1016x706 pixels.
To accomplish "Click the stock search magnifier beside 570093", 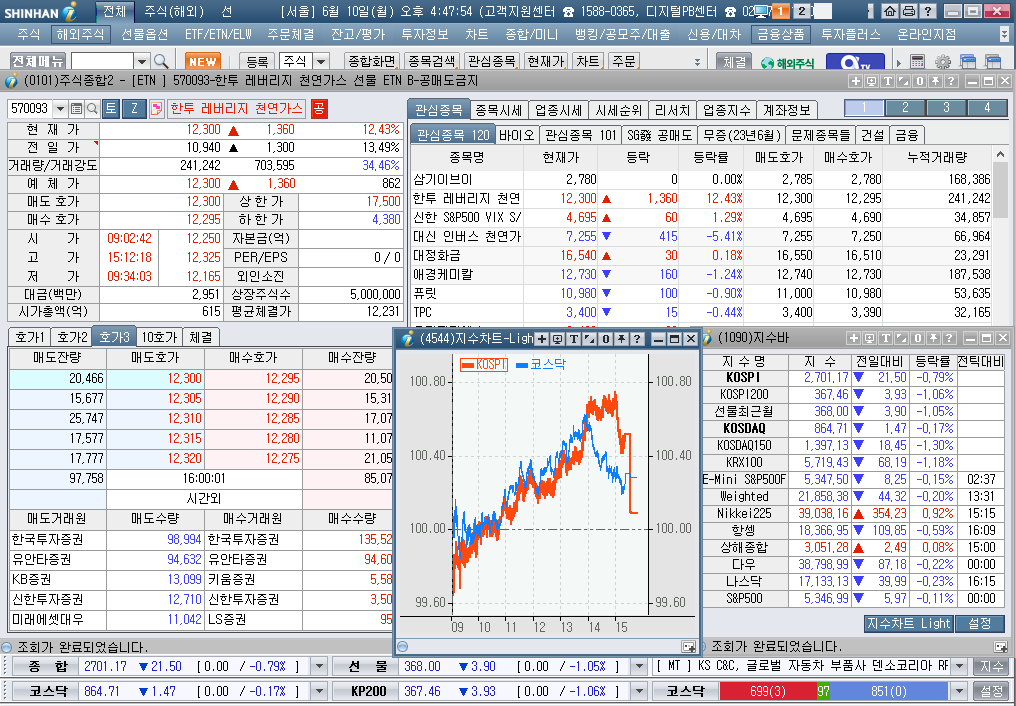I will click(x=93, y=109).
